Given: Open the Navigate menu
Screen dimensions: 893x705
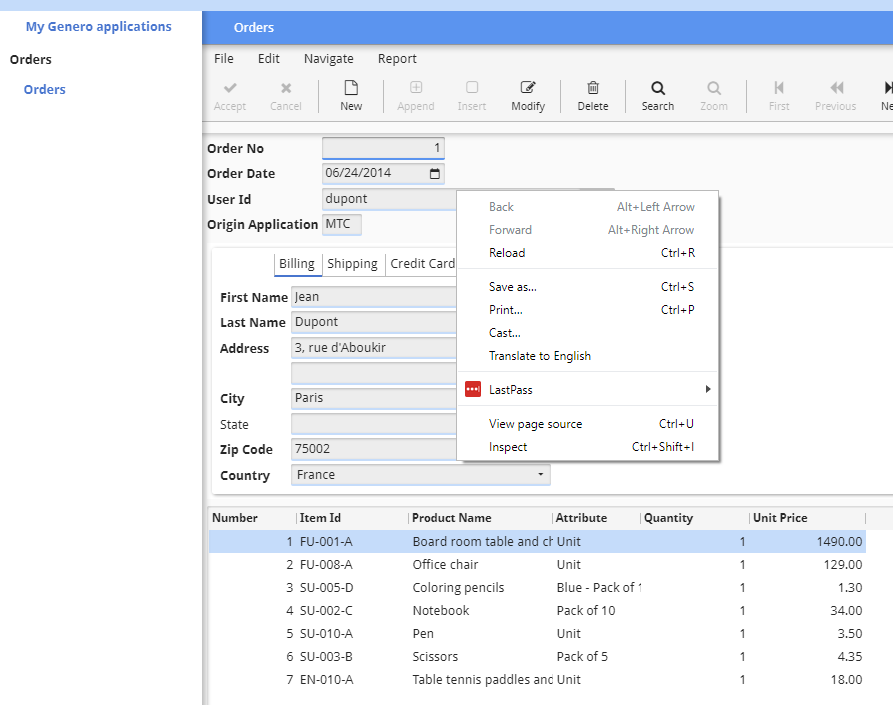Looking at the screenshot, I should (328, 58).
